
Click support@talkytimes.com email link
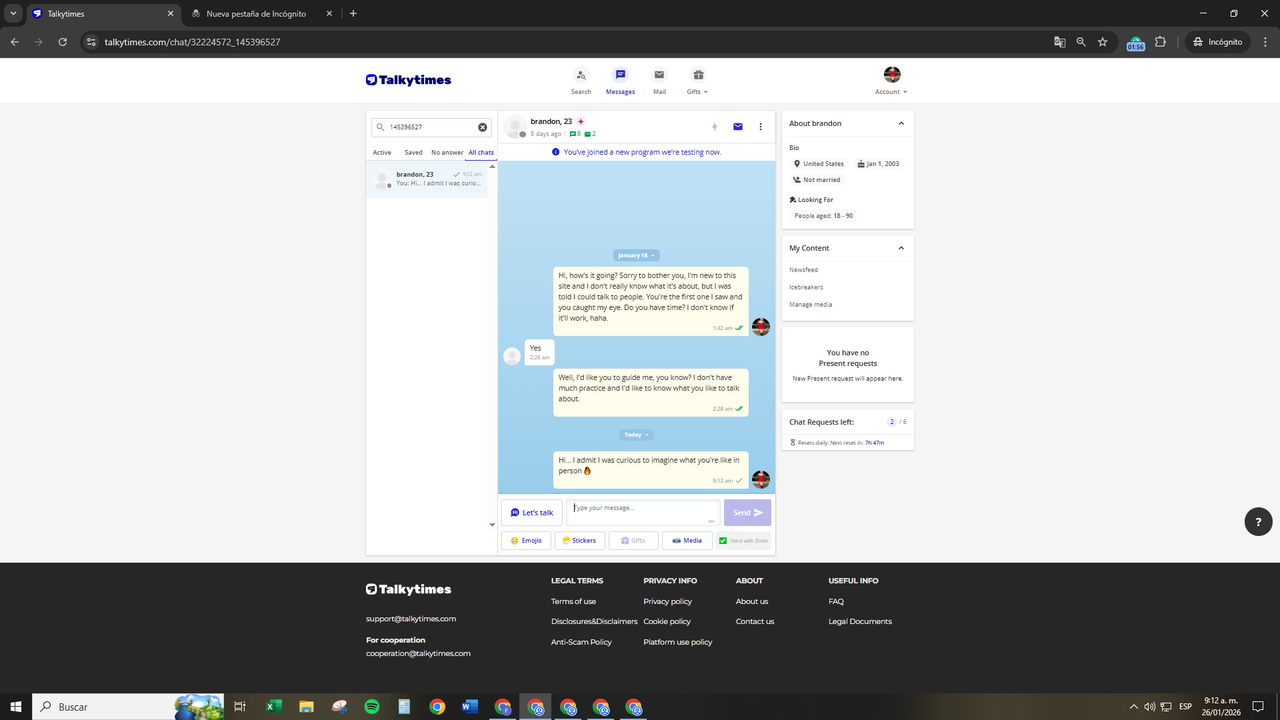[x=411, y=619]
